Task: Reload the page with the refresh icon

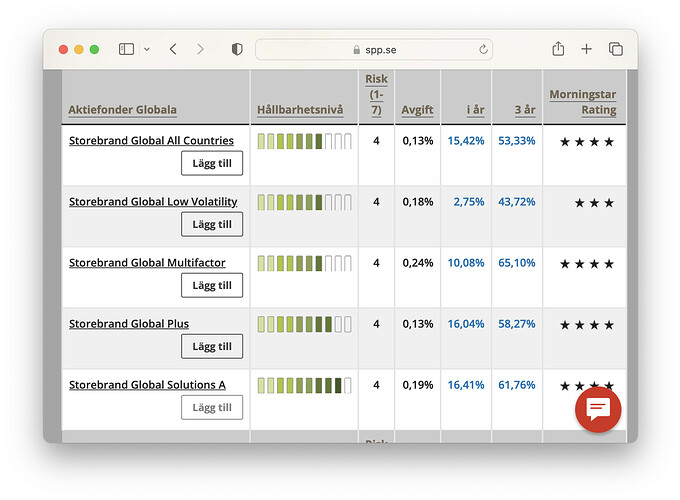Action: click(x=484, y=49)
